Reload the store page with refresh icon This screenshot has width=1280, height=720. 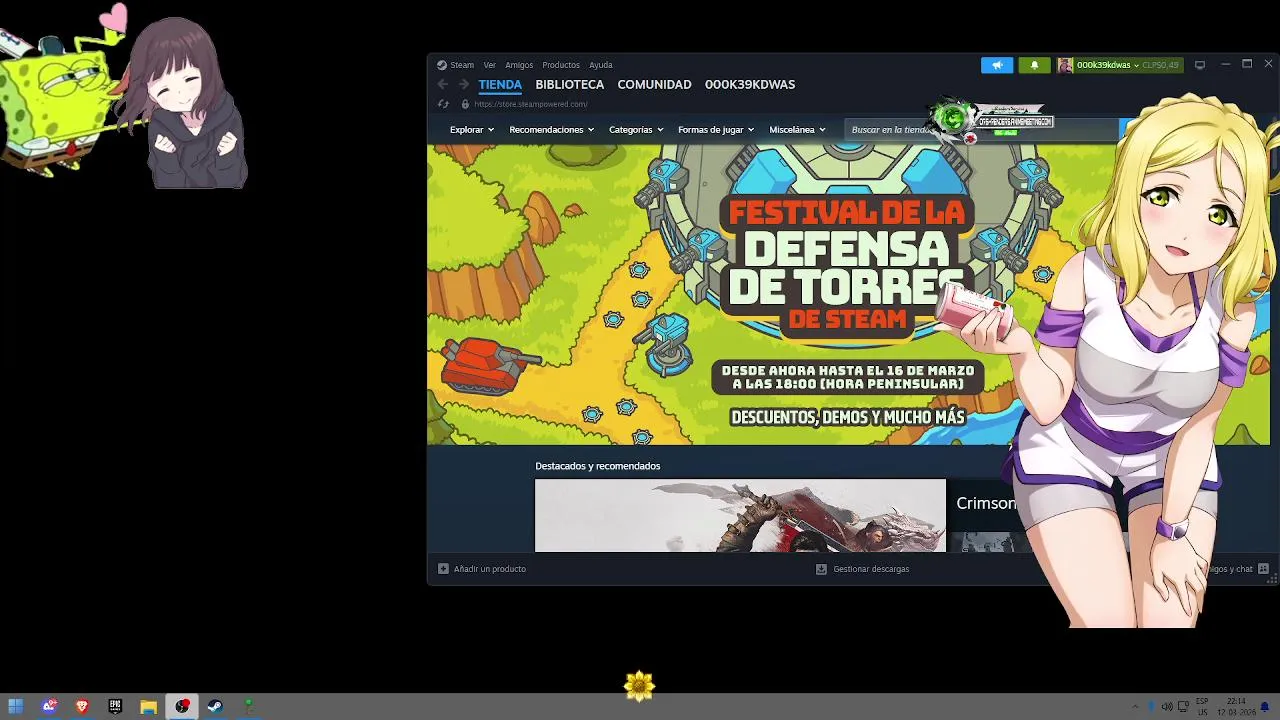[443, 104]
